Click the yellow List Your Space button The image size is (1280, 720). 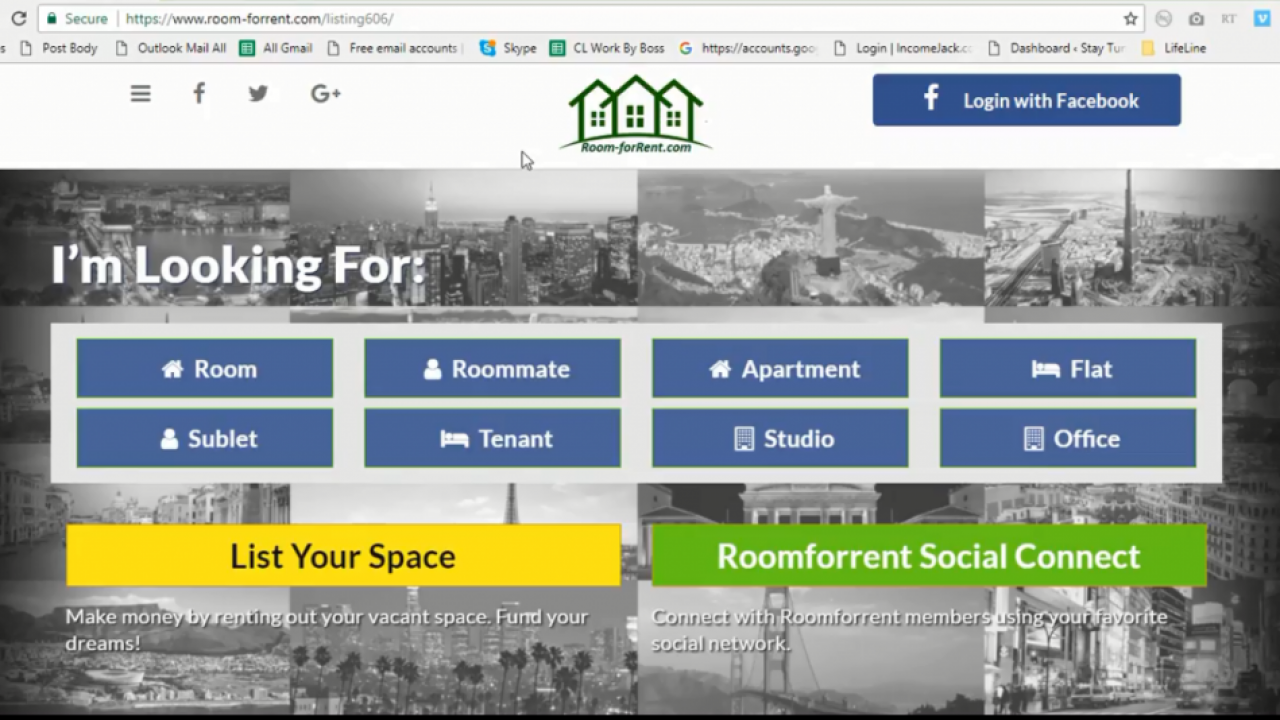tap(343, 555)
